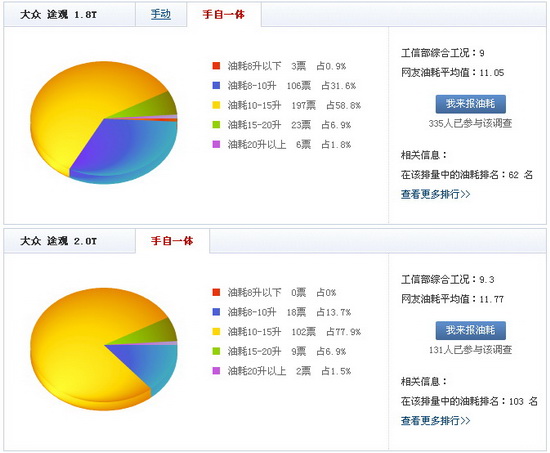Click 我来报油耗 button for the 1.8T model

[x=470, y=104]
